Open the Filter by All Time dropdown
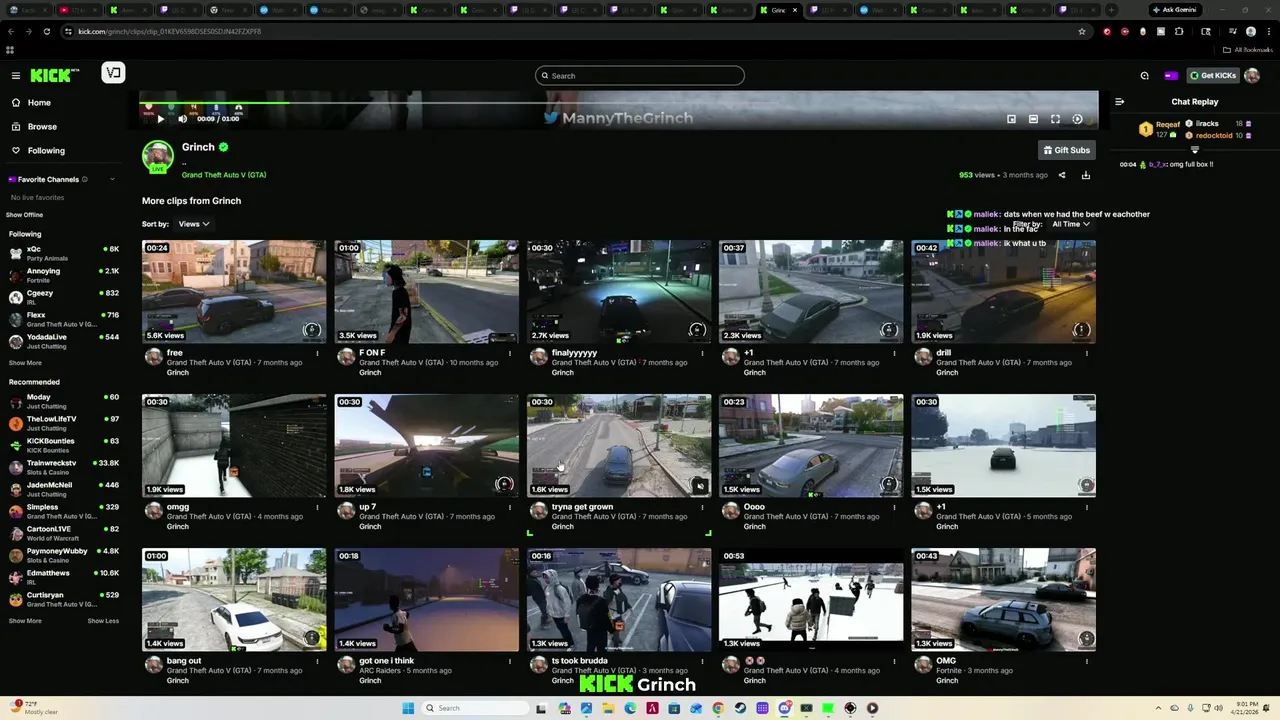The image size is (1280, 720). (1071, 224)
